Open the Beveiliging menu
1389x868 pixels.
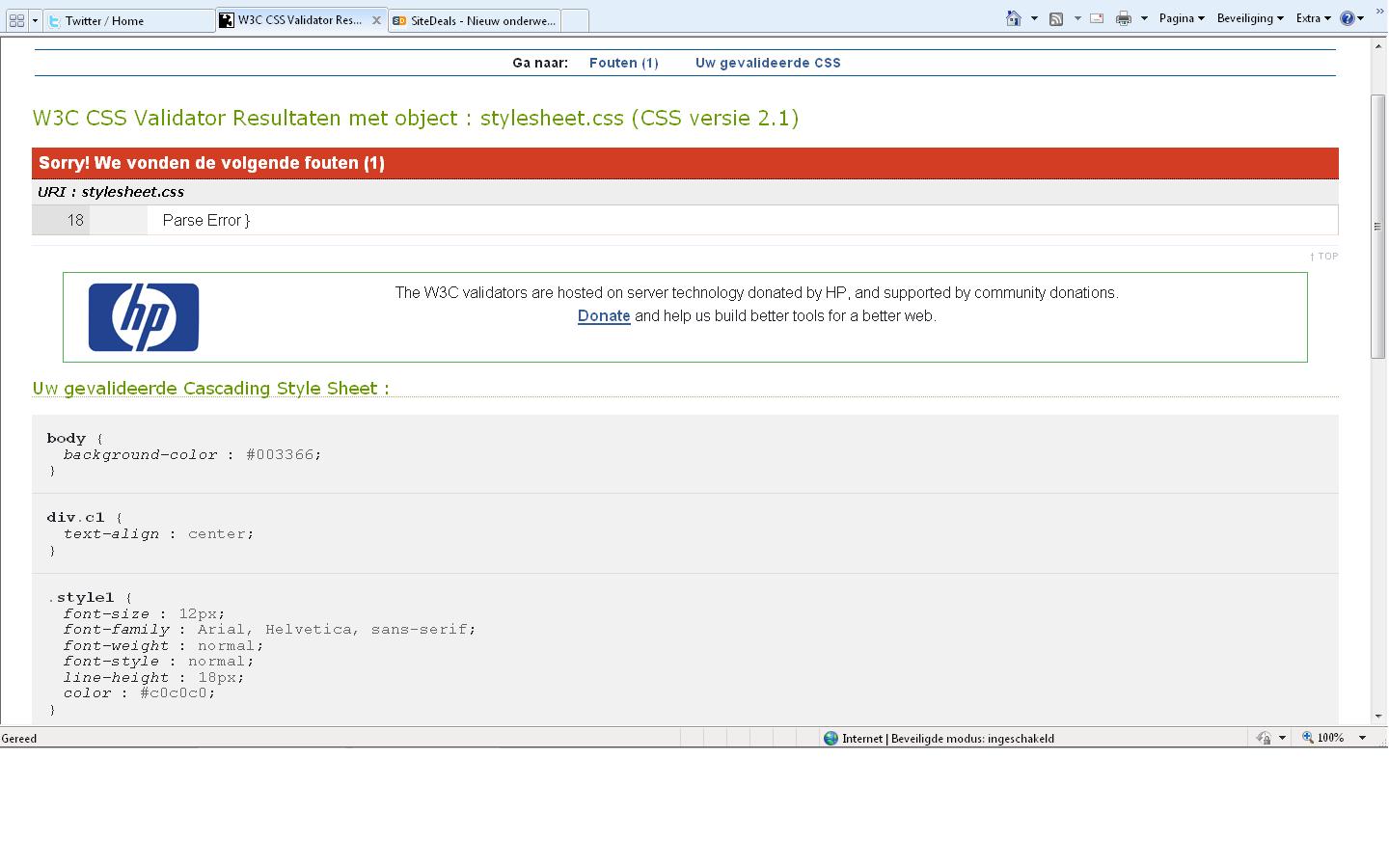(x=1250, y=18)
